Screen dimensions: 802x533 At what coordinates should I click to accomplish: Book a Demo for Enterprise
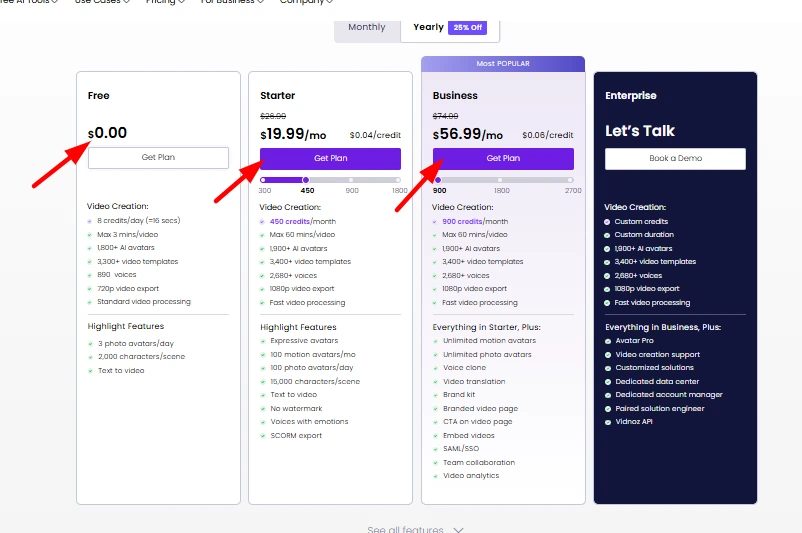(x=675, y=159)
